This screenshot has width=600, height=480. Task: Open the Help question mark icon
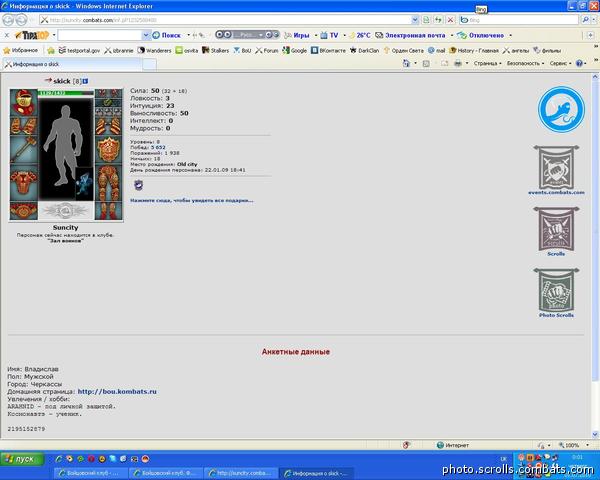(579, 64)
